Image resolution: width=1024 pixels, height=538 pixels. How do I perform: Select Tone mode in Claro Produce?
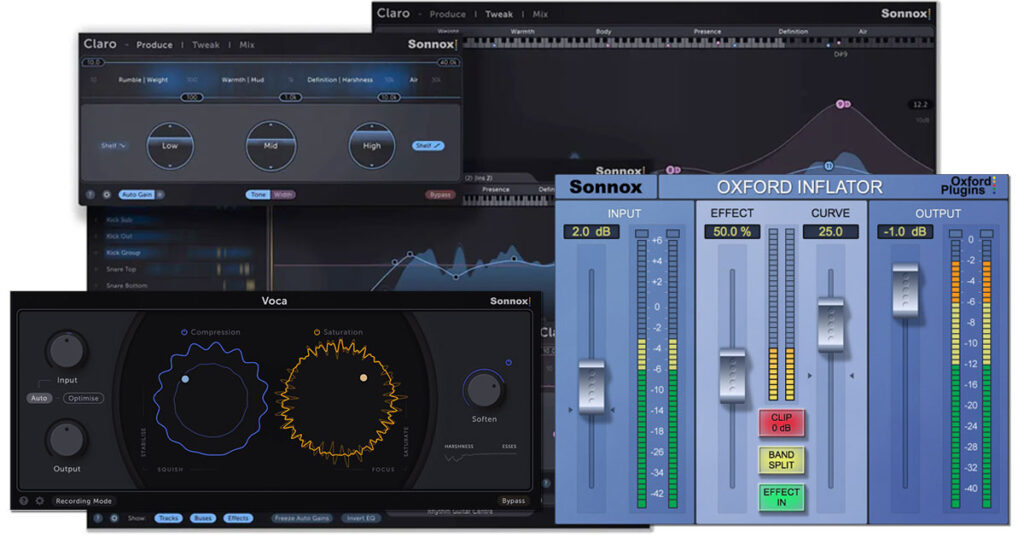coord(258,195)
